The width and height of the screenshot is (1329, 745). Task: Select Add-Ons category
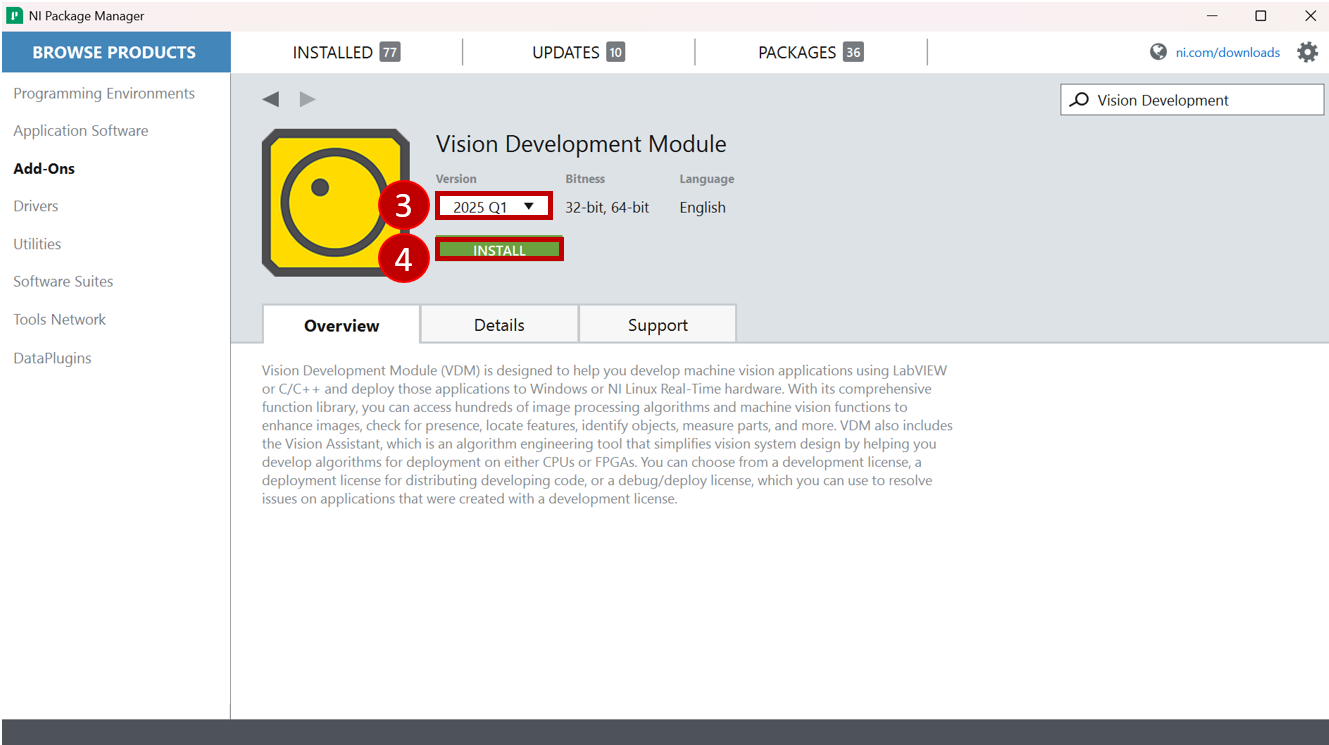44,168
